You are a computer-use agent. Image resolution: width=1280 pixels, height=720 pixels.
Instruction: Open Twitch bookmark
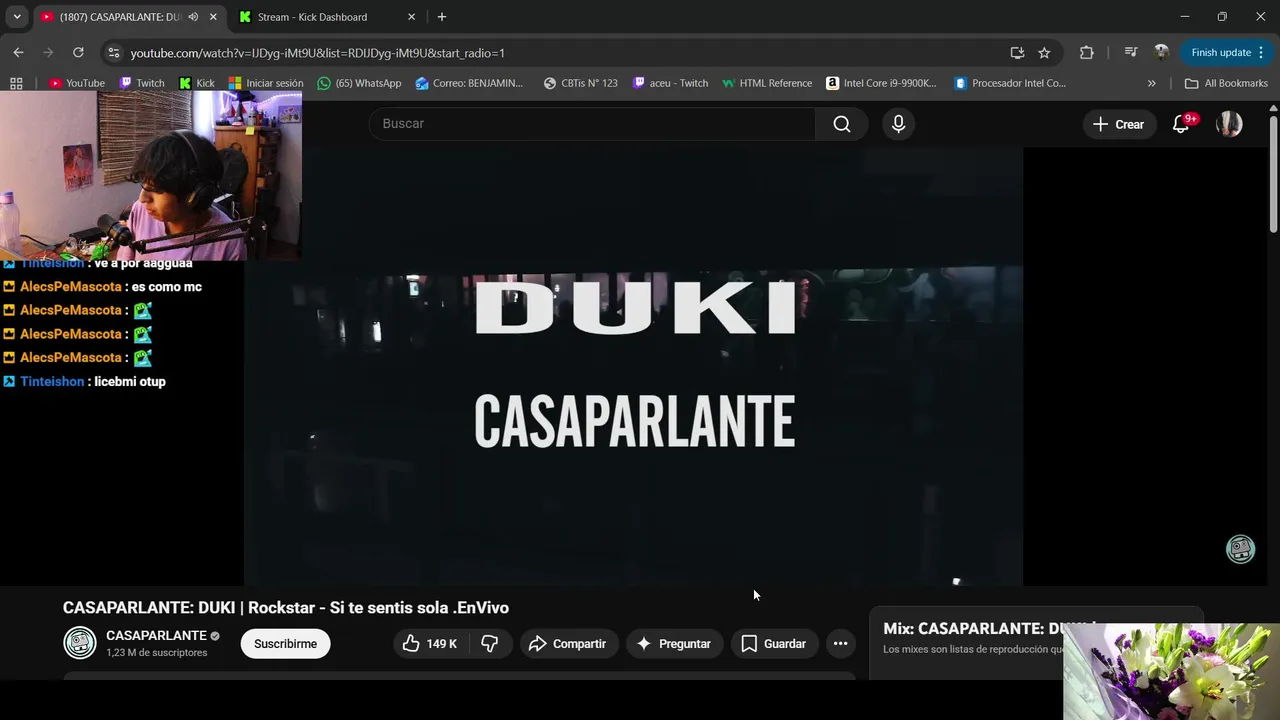(142, 83)
